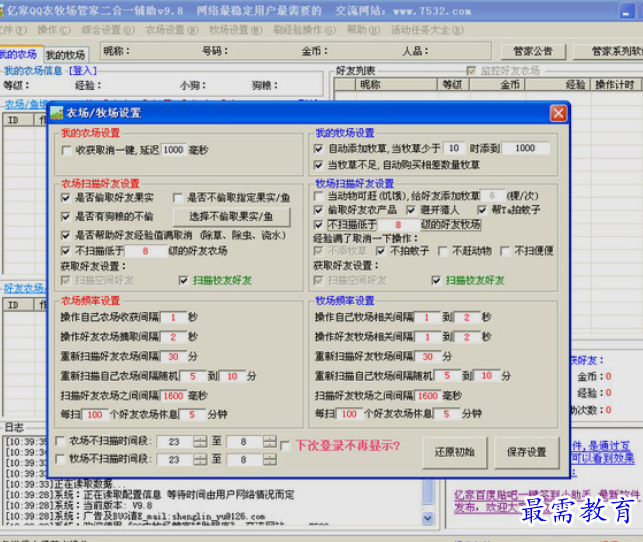
Task: Adjust pasture no-scan start hour 23 stepper
Action: [x=200, y=460]
